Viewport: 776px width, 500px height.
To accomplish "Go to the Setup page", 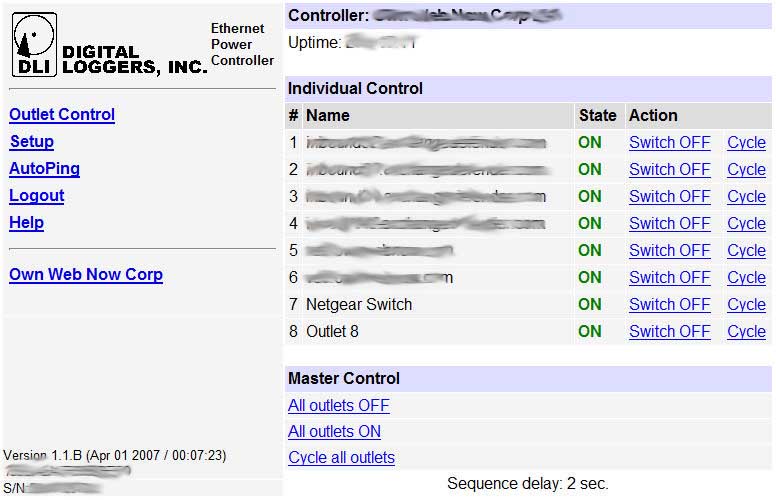I will coord(32,142).
